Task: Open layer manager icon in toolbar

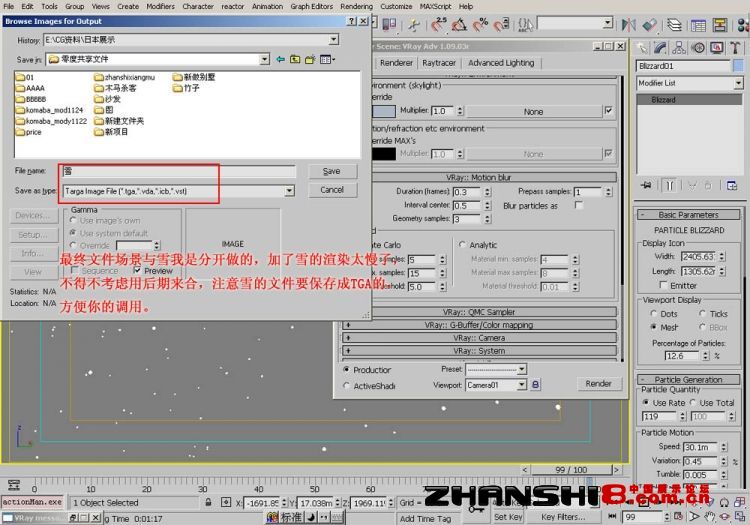Action: tap(674, 24)
